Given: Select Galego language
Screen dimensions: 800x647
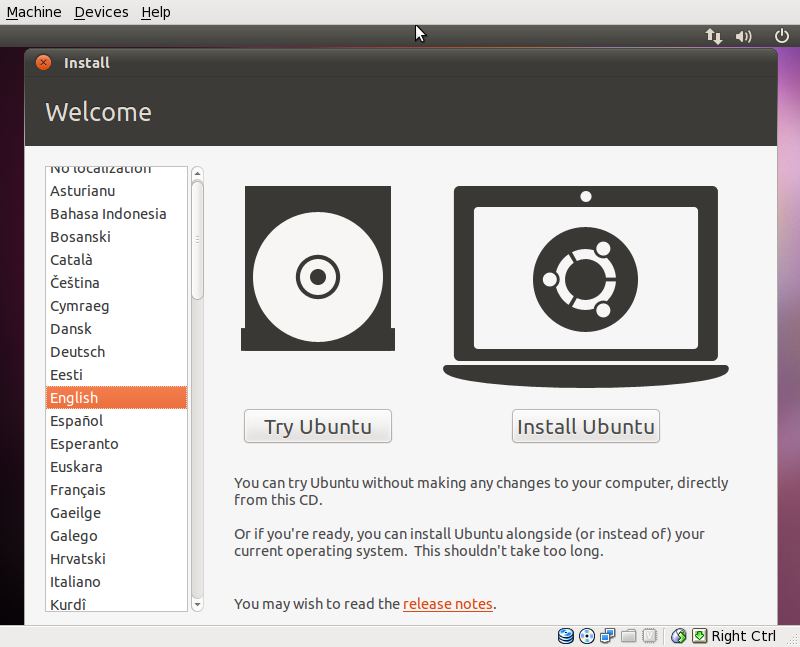Looking at the screenshot, I should pyautogui.click(x=116, y=535).
